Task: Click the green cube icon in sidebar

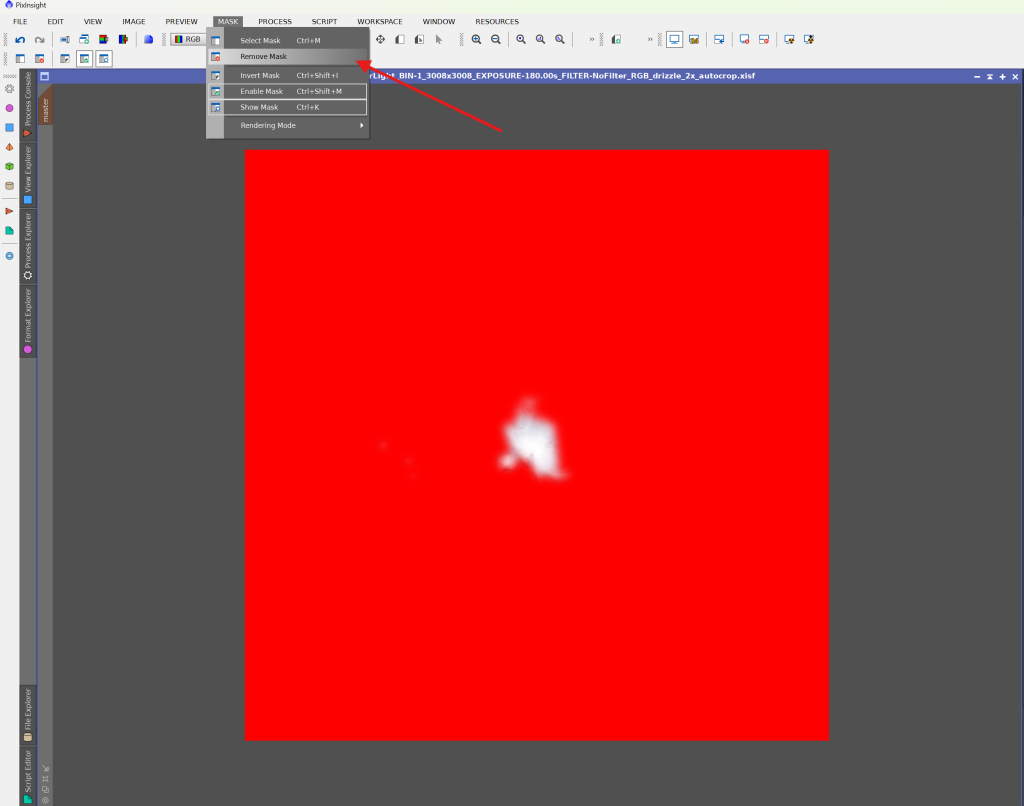Action: pyautogui.click(x=10, y=166)
